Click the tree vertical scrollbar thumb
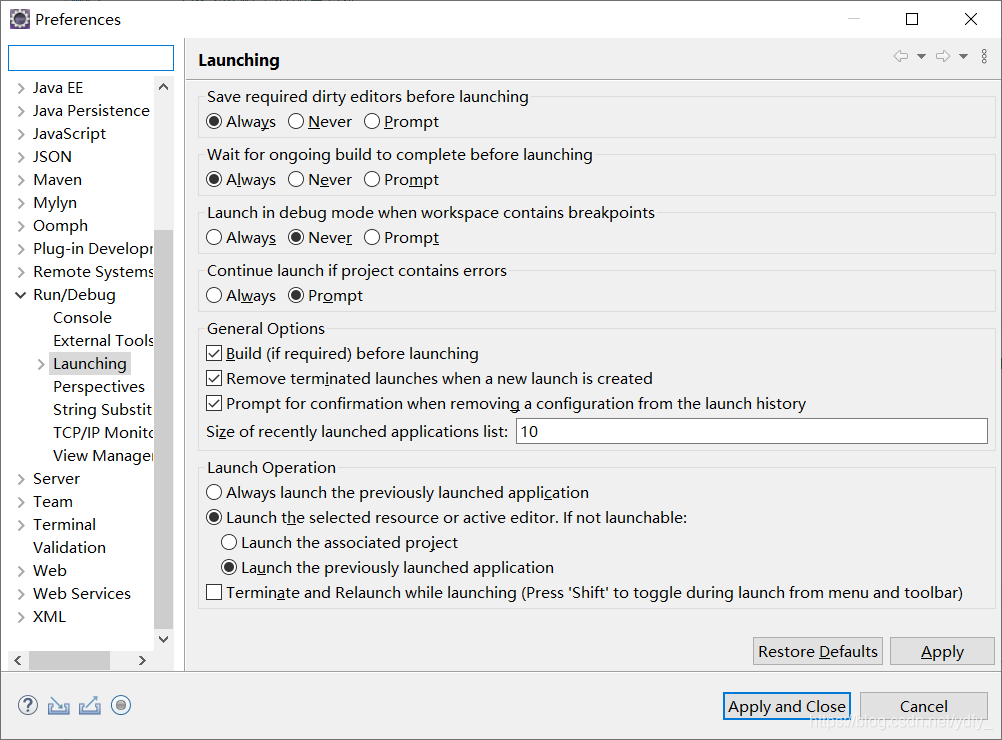Viewport: 1002px width, 740px height. point(164,429)
